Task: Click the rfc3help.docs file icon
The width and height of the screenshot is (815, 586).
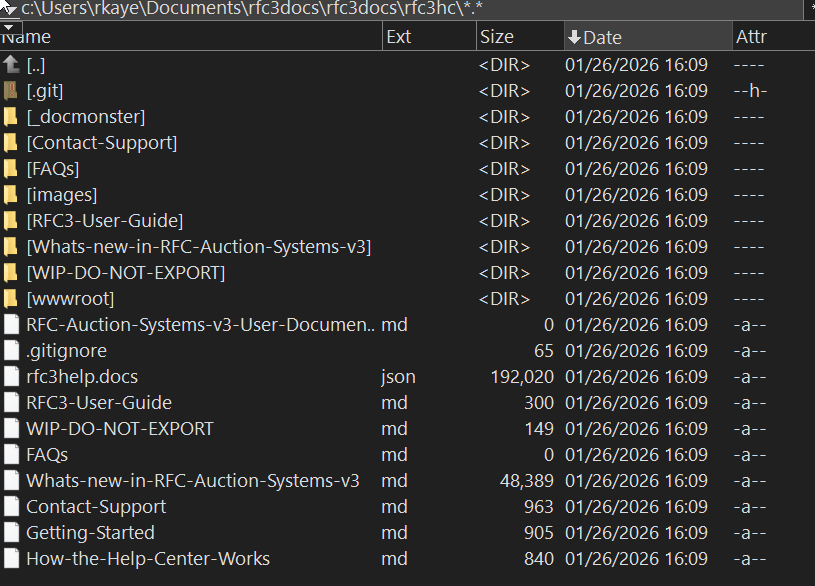Action: pos(11,377)
